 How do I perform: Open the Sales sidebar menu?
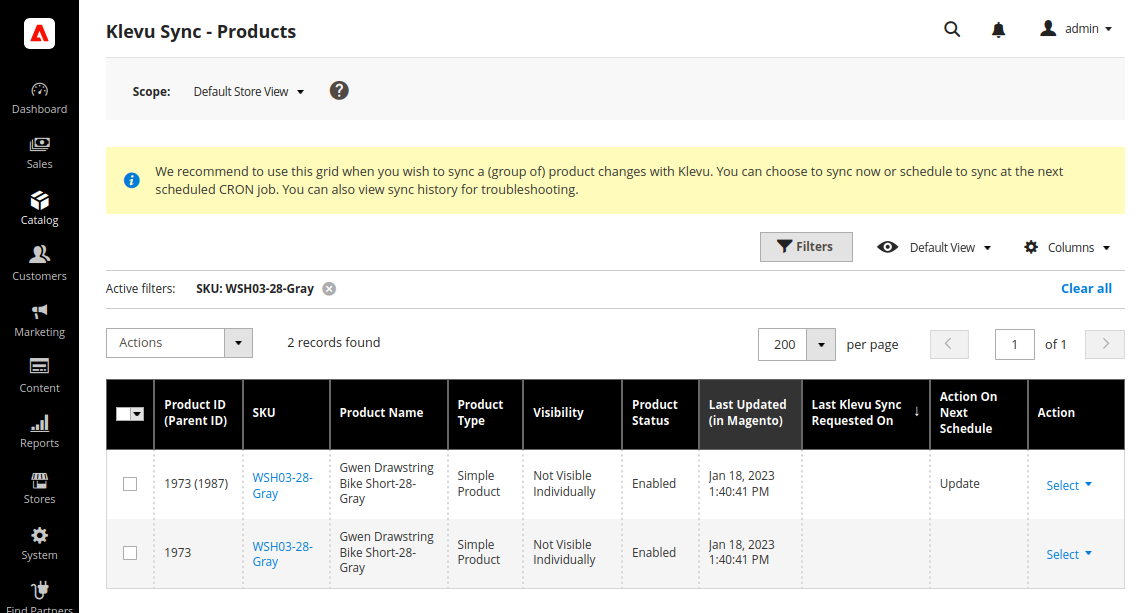(40, 153)
